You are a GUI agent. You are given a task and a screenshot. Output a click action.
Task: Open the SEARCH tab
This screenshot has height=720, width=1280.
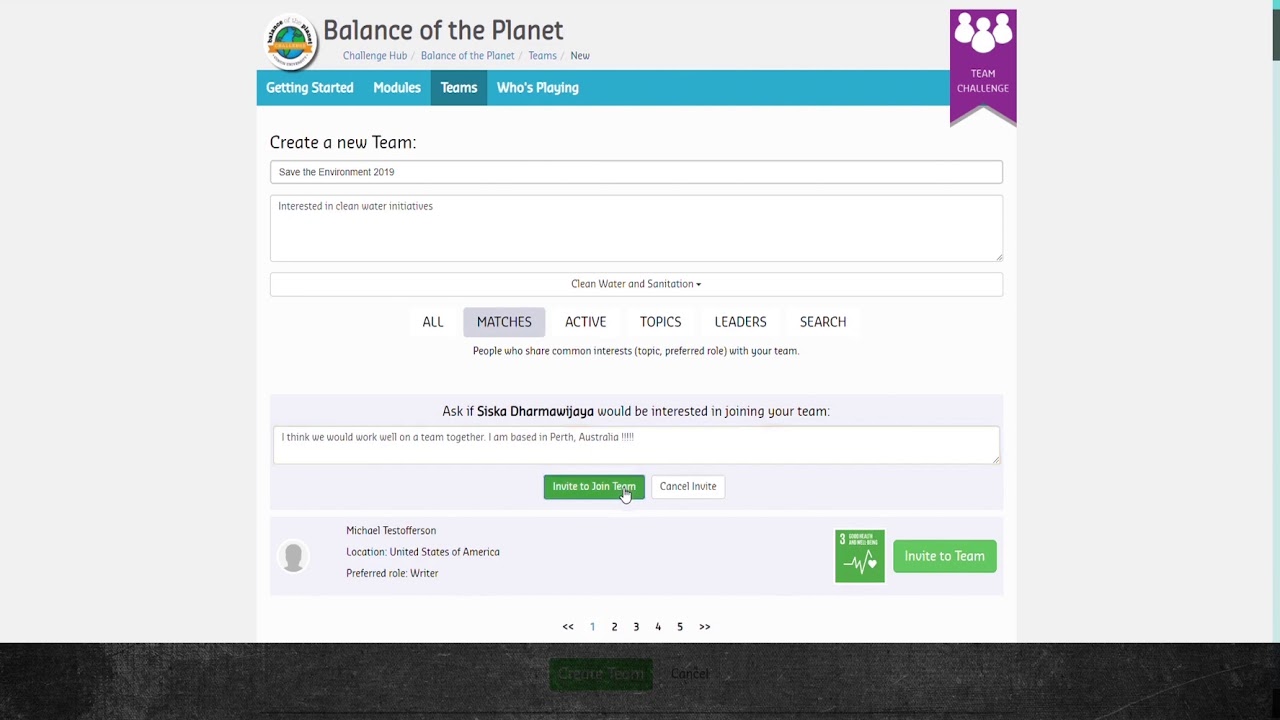(823, 322)
